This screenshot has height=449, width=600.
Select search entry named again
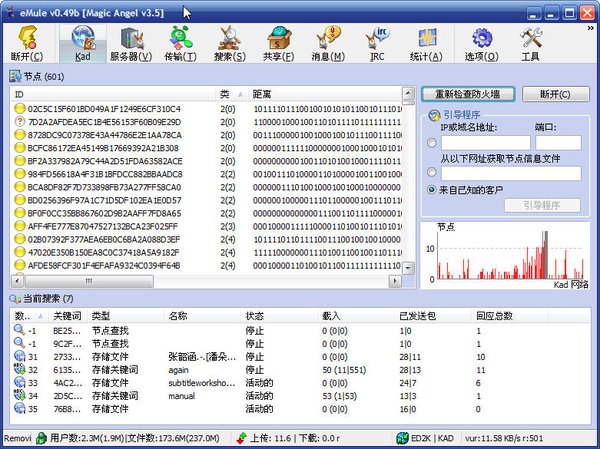300,369
